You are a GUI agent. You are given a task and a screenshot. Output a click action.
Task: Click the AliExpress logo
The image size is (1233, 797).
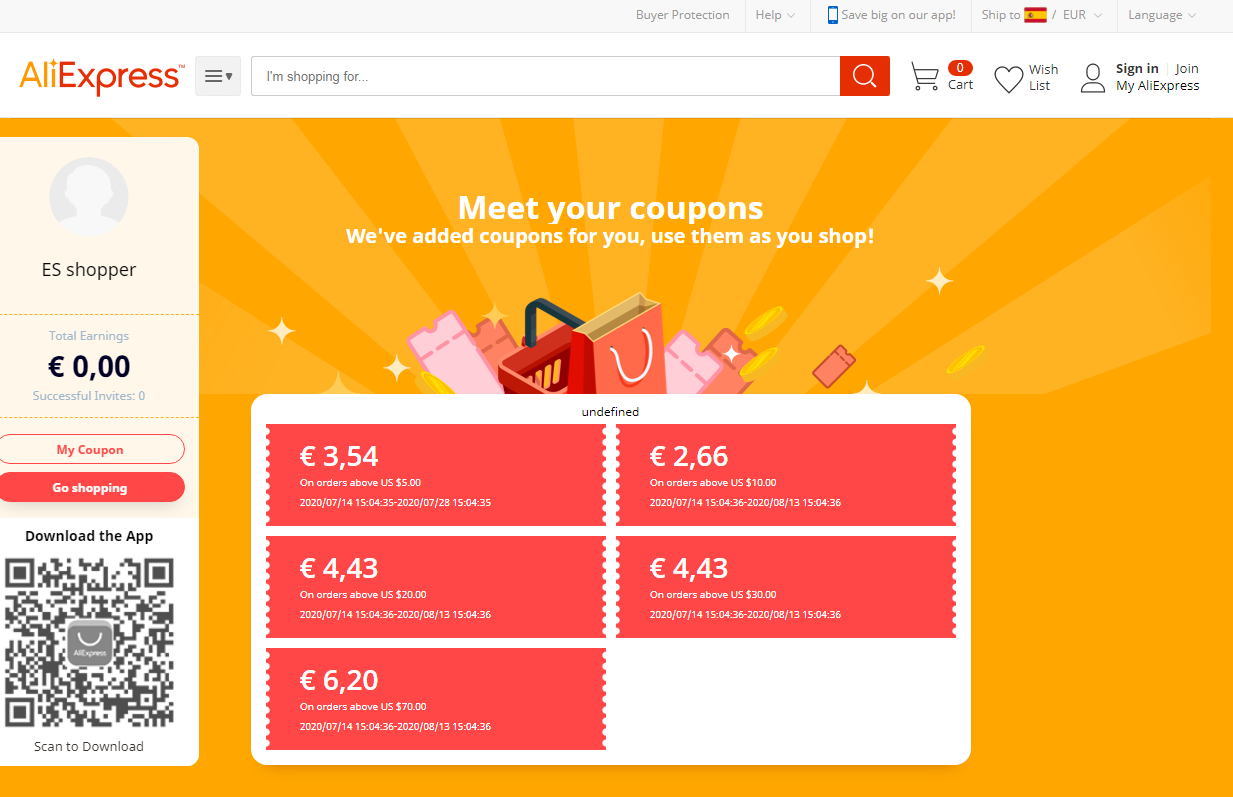click(x=101, y=76)
